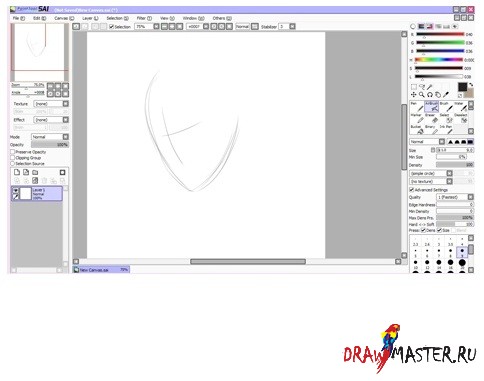The width and height of the screenshot is (484, 381).
Task: Toggle the Clipping Group checkbox
Action: click(x=13, y=158)
